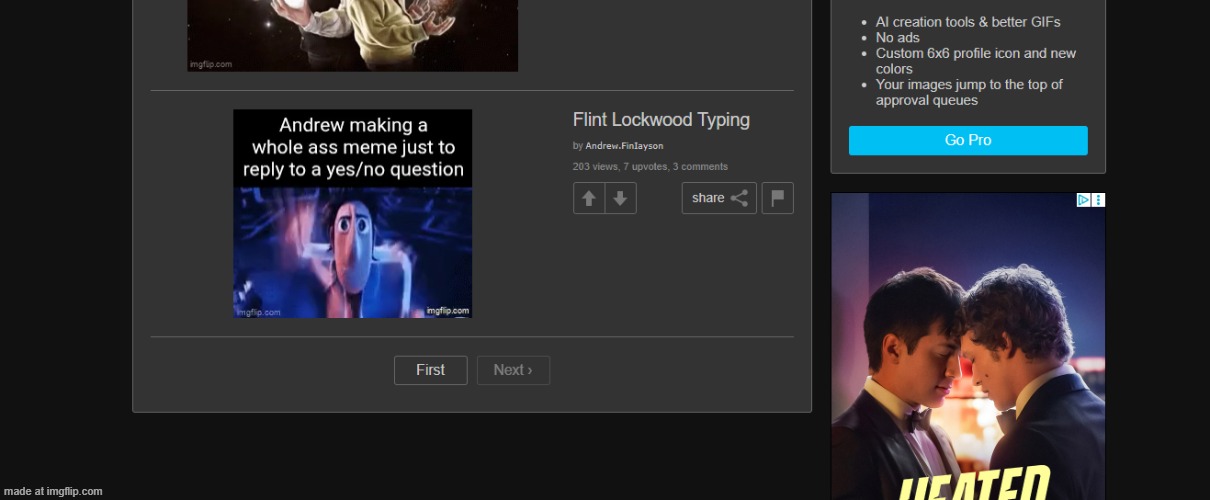Visit the Andrew.FinIayson author profile

[624, 146]
